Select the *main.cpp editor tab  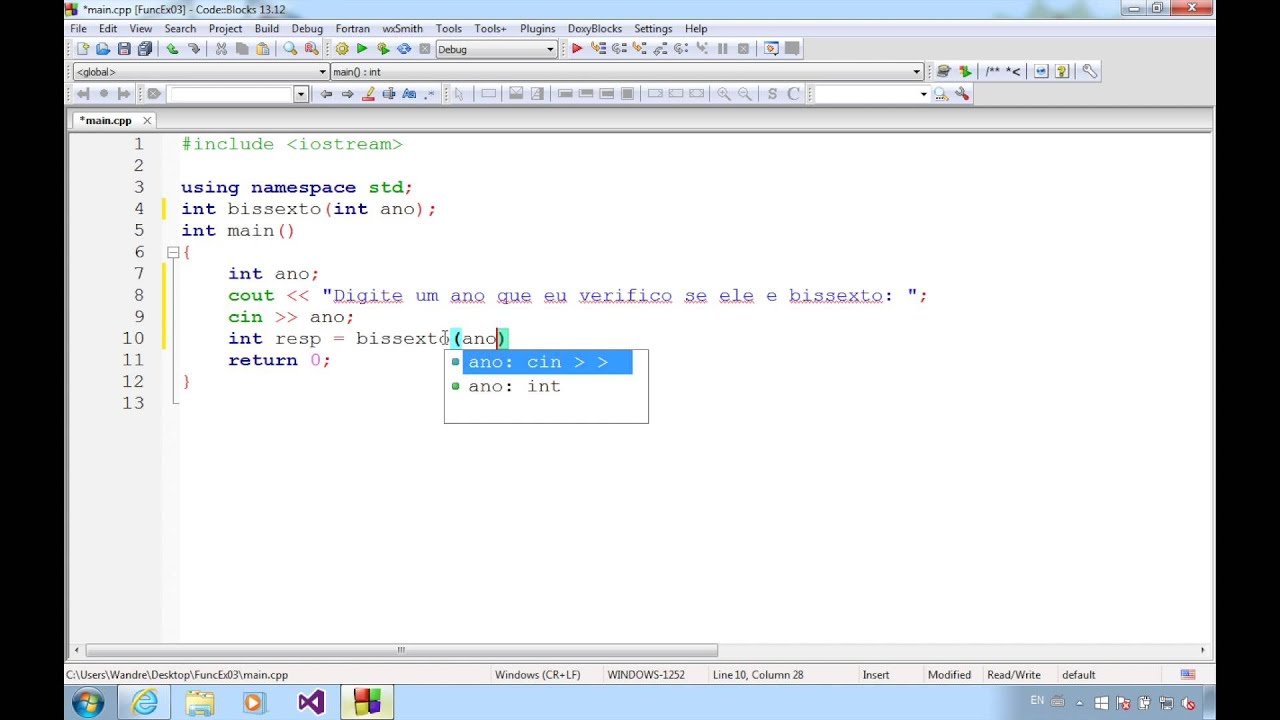coord(106,121)
